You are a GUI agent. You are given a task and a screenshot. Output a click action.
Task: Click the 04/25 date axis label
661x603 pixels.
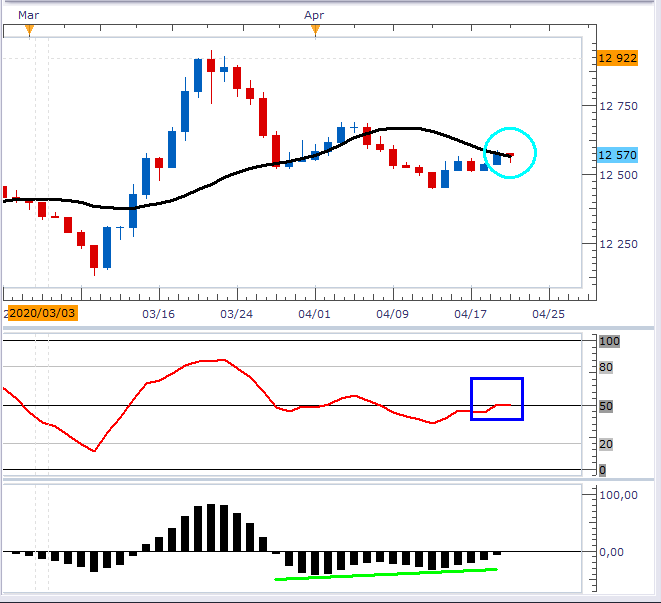pos(548,314)
